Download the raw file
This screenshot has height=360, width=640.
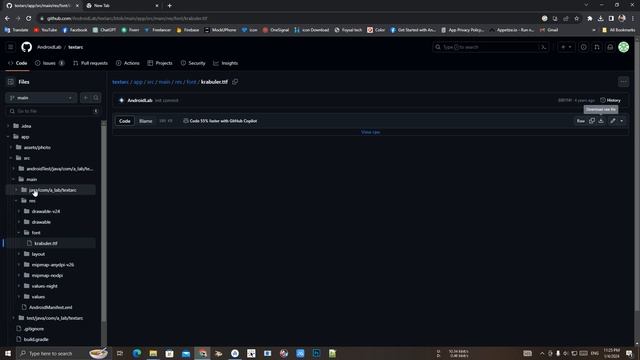[x=601, y=121]
